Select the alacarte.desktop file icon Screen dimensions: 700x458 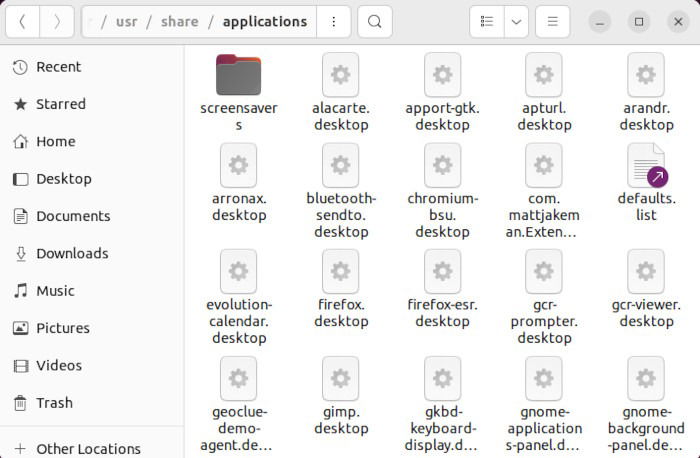point(341,75)
